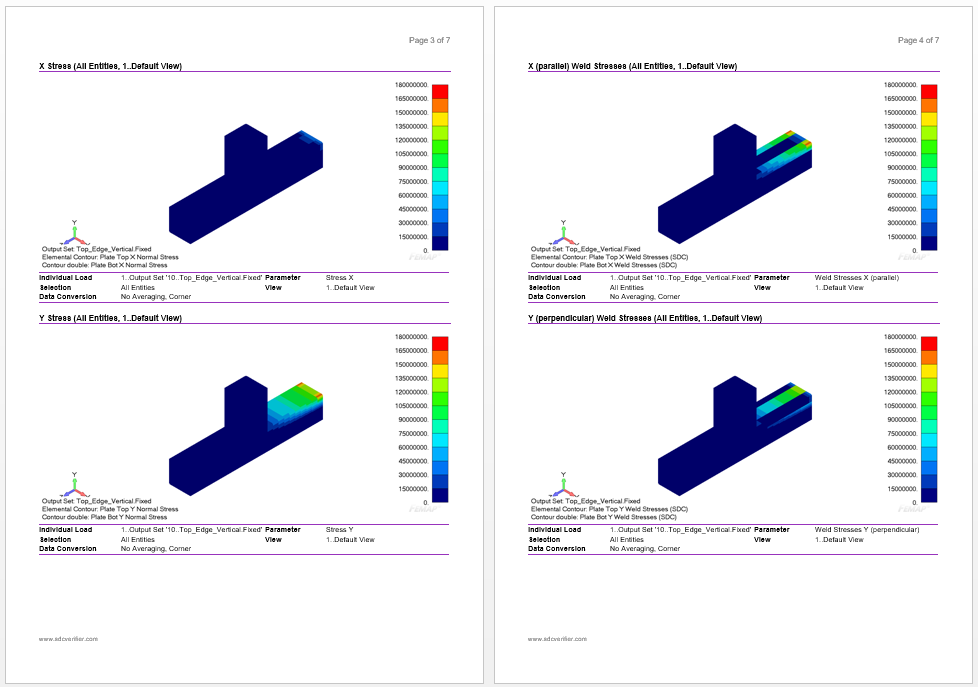Click 'Stress Y' parameter value

point(339,530)
